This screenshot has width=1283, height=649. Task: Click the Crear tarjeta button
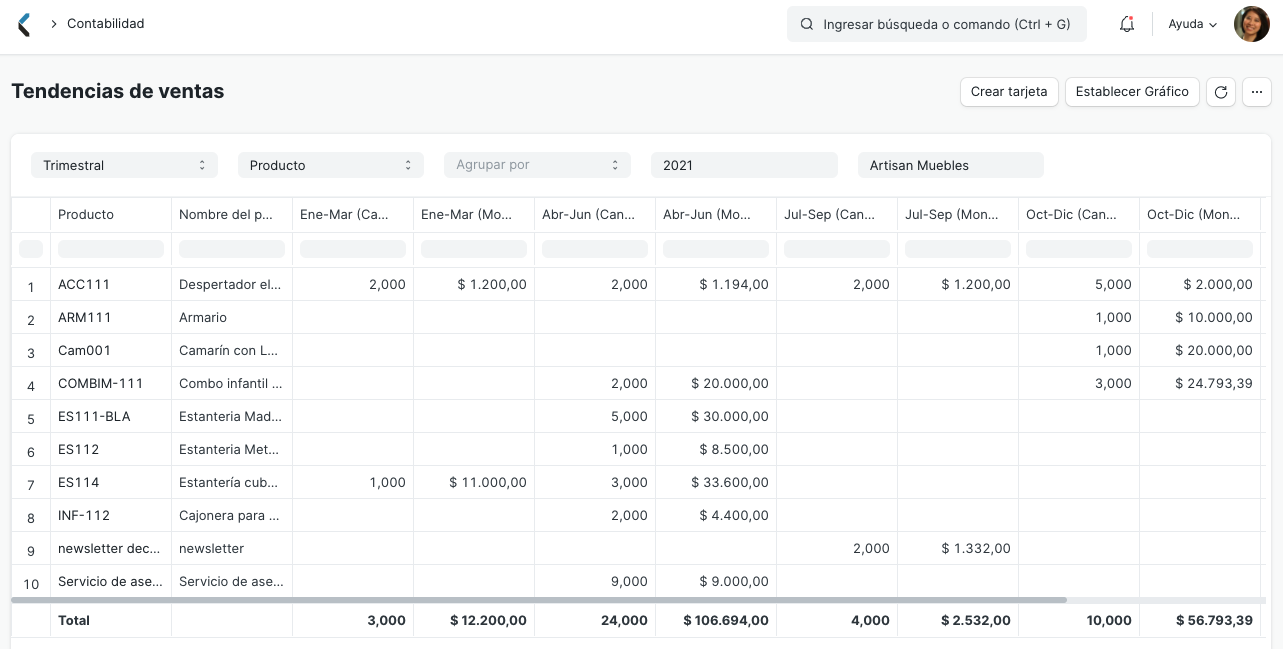coord(1009,92)
